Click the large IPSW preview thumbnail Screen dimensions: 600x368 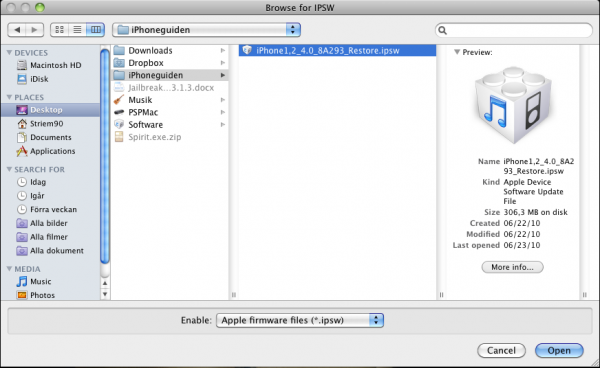pos(513,105)
